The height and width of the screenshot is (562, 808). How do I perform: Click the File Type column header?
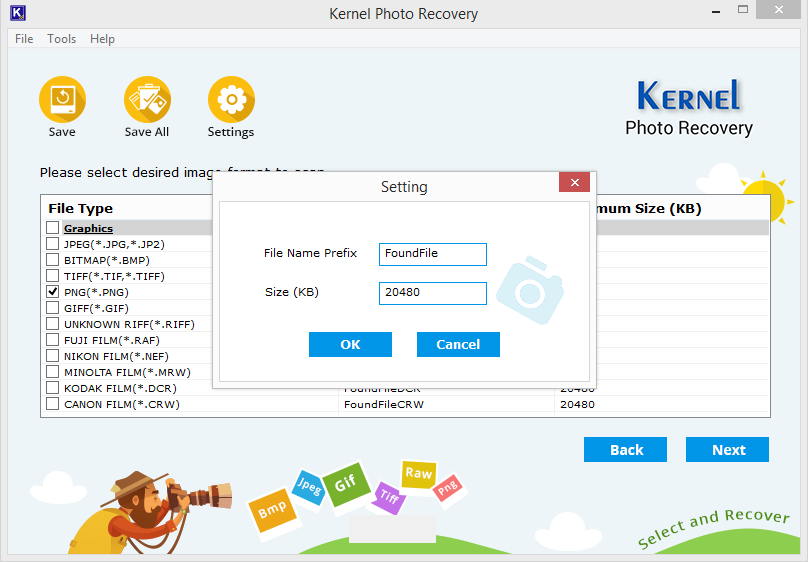[80, 209]
